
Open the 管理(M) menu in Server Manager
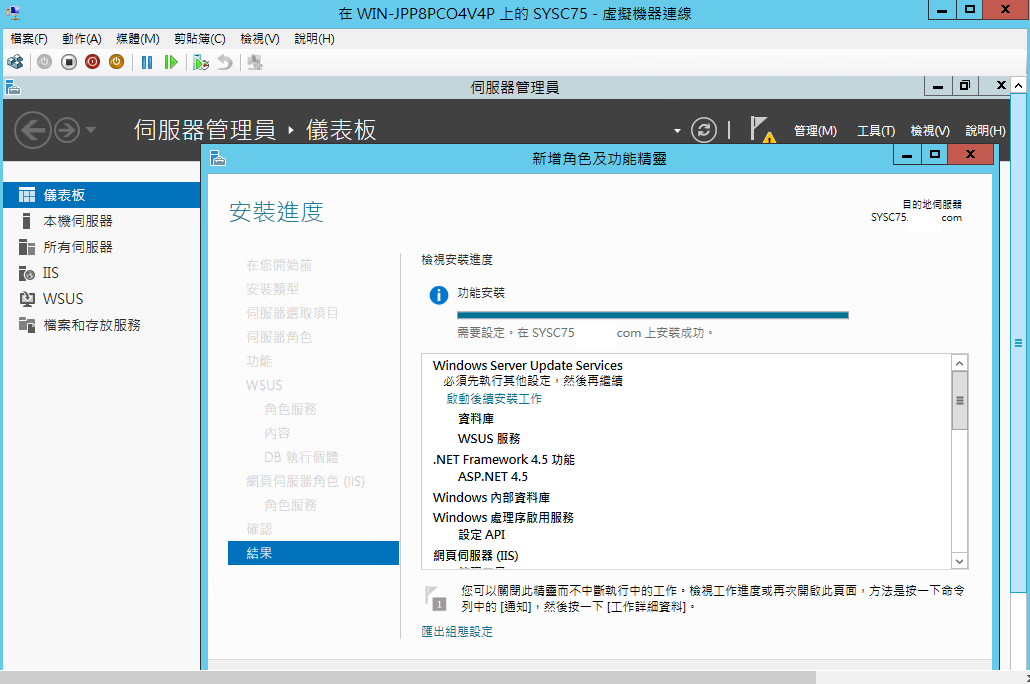815,131
